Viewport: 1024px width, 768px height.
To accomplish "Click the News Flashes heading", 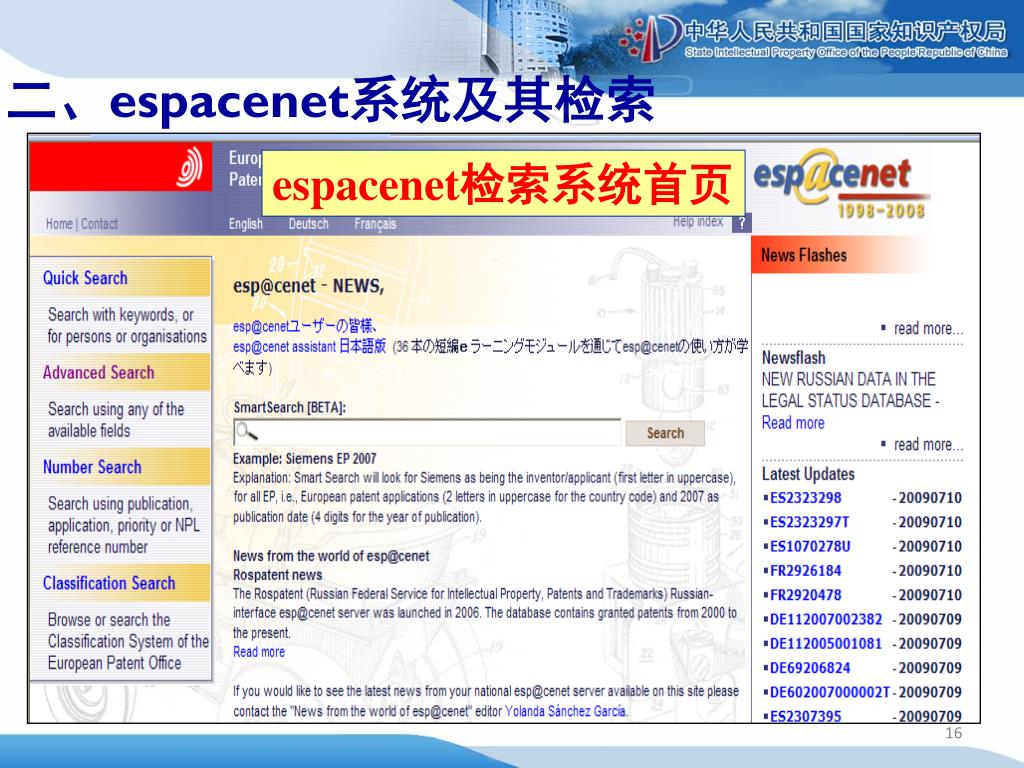I will pos(803,255).
